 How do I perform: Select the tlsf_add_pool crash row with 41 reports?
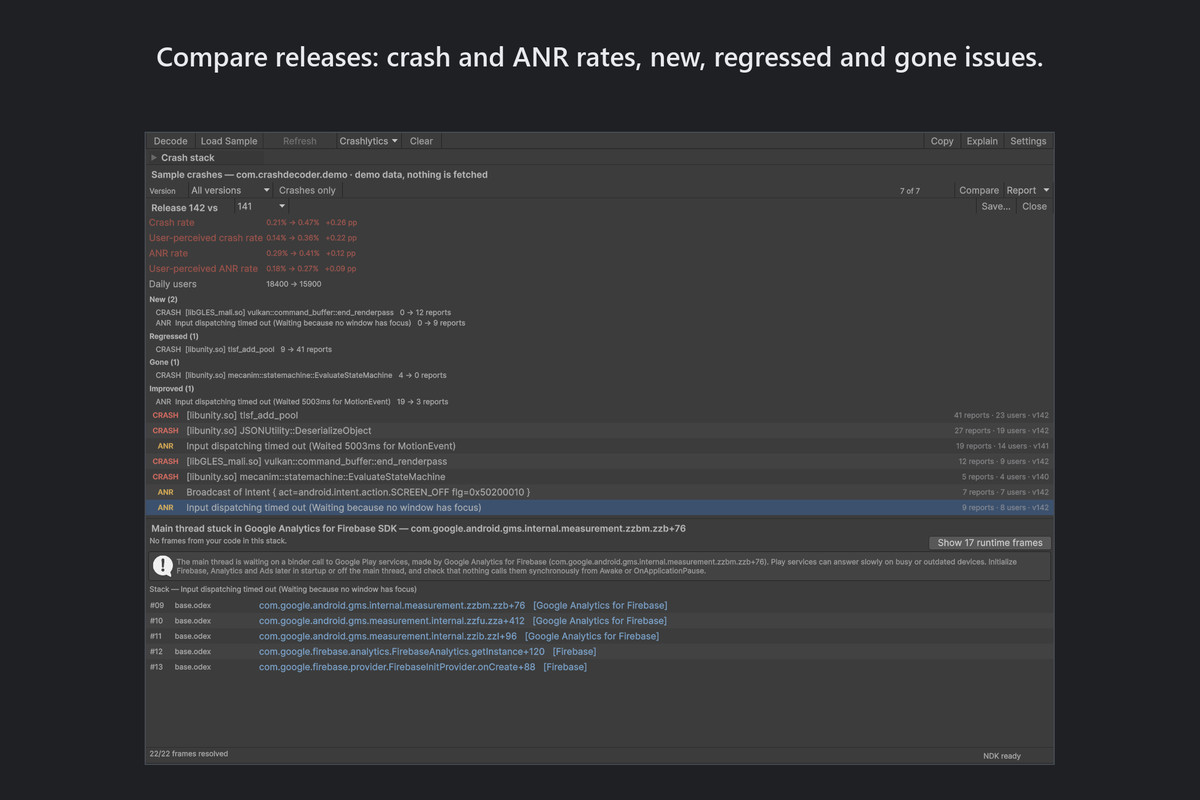[x=599, y=415]
